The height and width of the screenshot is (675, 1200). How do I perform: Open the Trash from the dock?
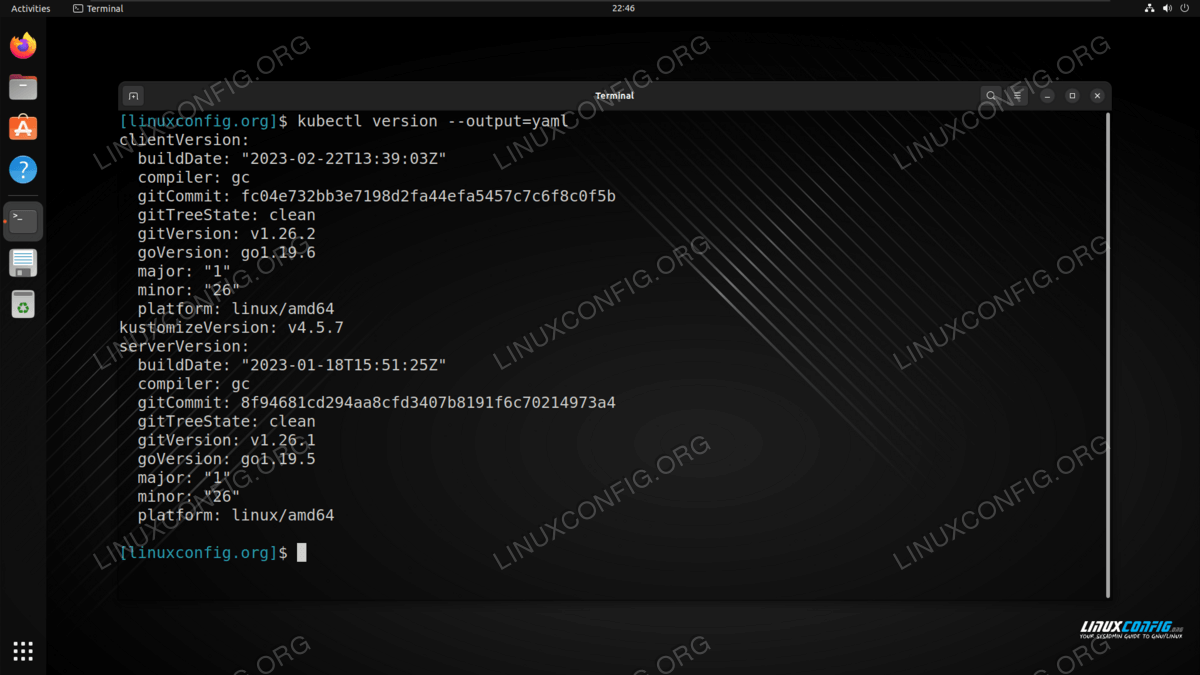pyautogui.click(x=23, y=304)
